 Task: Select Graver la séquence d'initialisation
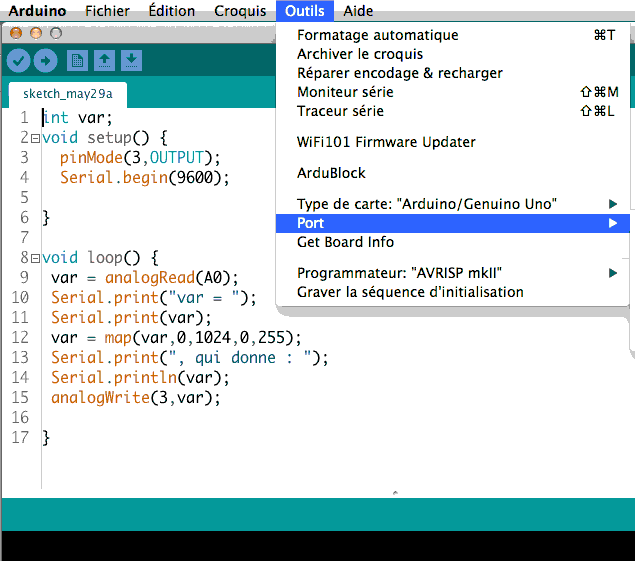click(x=410, y=292)
